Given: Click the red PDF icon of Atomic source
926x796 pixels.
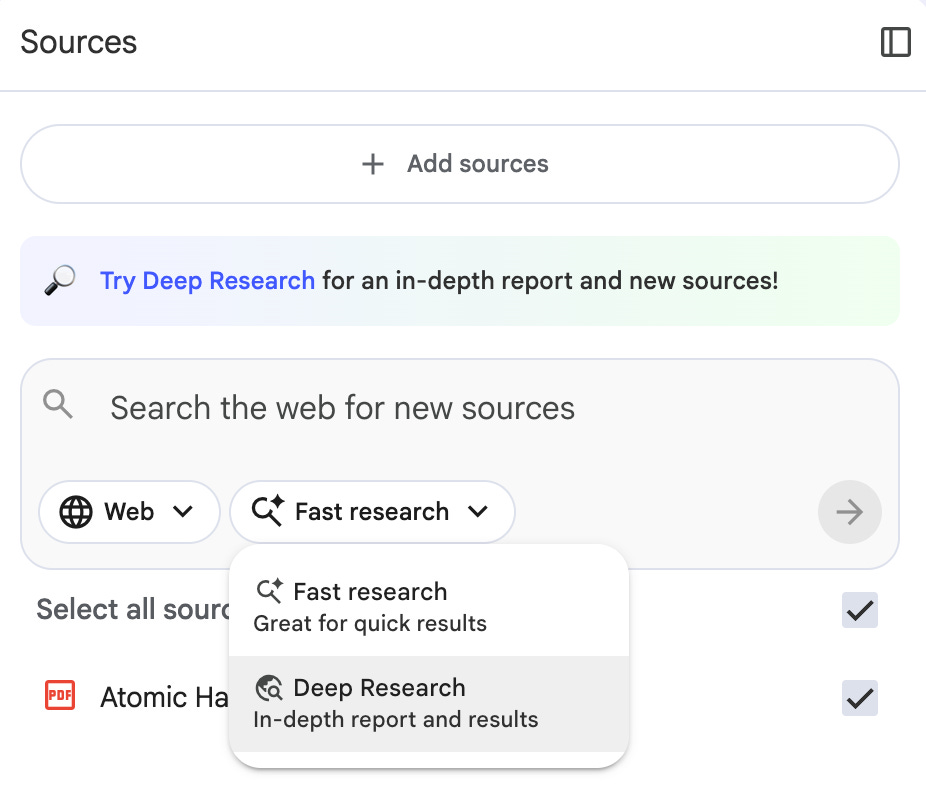Looking at the screenshot, I should click(x=60, y=695).
